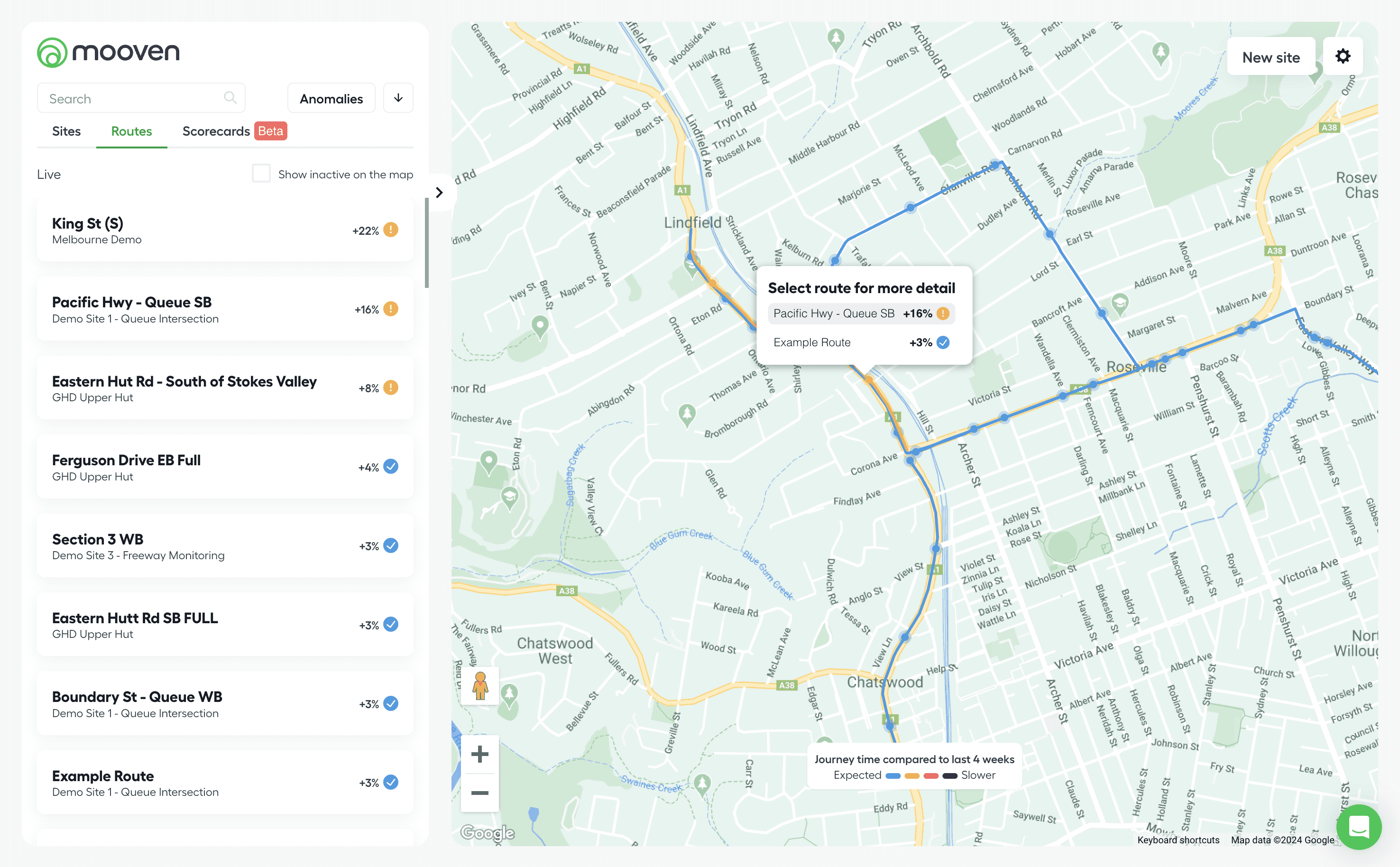The width and height of the screenshot is (1400, 867).
Task: Click the chat support bubble icon
Action: point(1358,826)
